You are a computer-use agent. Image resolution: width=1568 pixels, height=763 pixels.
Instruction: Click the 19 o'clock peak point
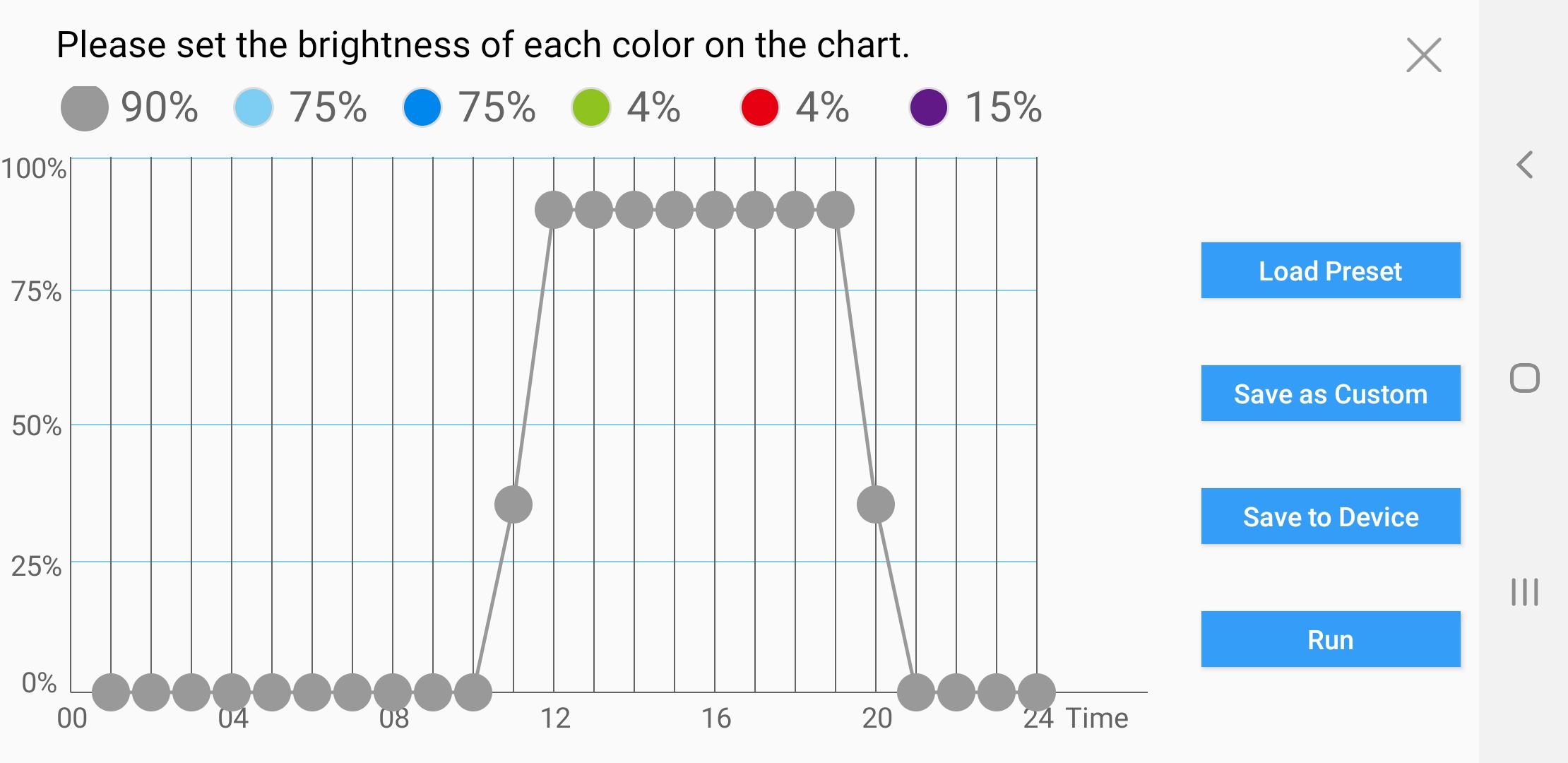[x=836, y=210]
